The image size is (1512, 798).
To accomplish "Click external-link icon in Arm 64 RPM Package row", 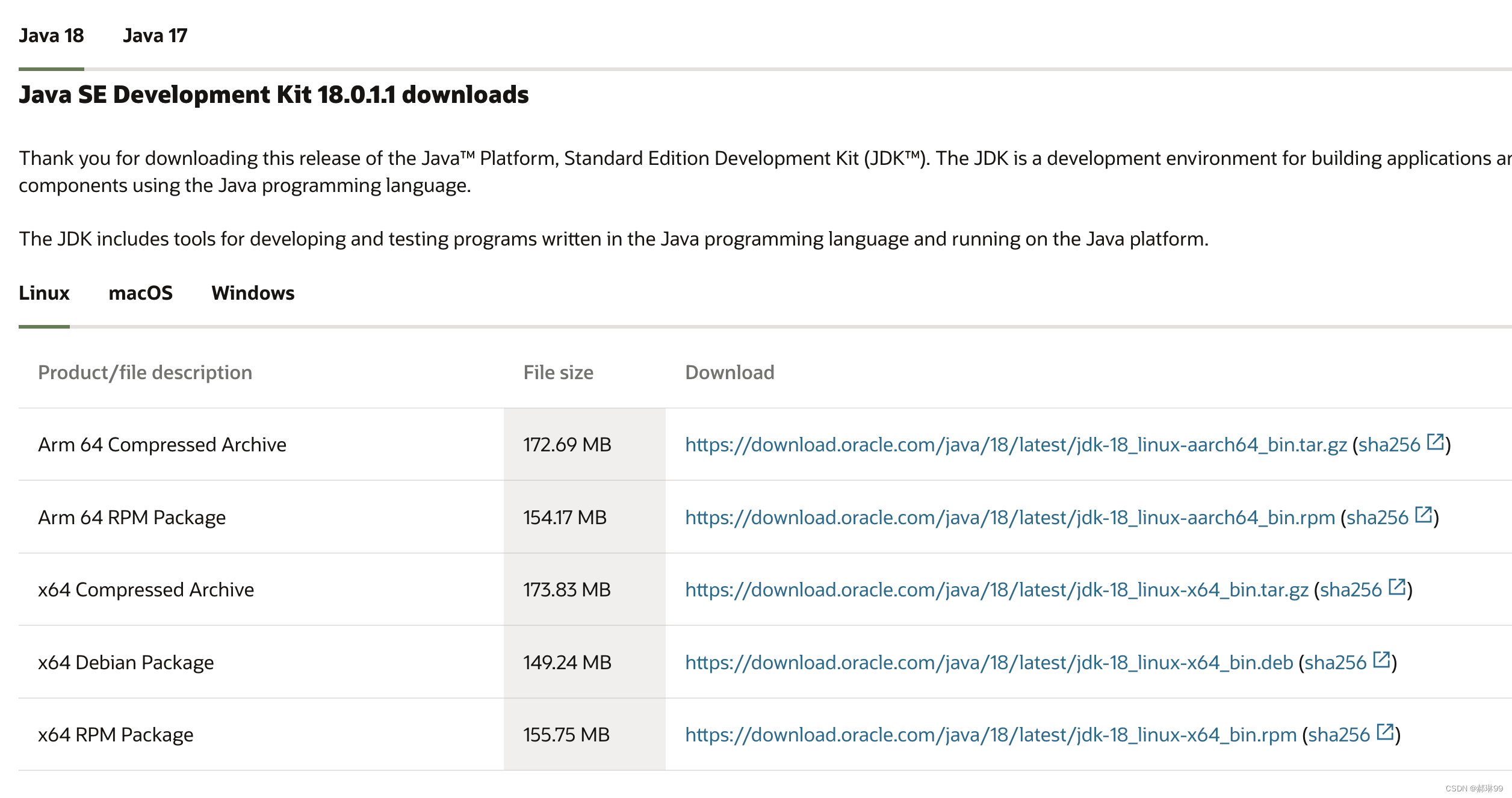I will [1424, 515].
